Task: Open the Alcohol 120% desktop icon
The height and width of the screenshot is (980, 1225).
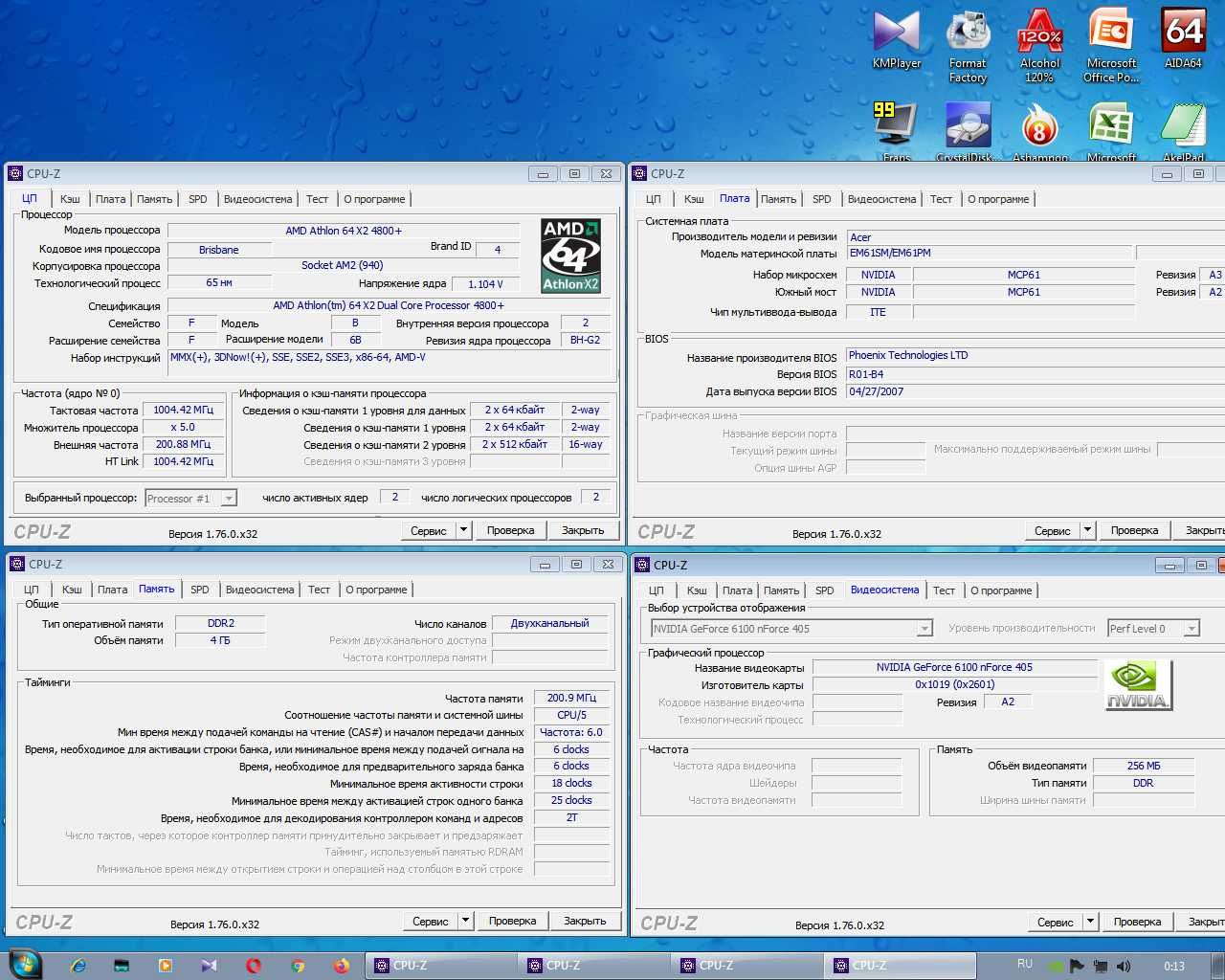Action: coord(1039,47)
